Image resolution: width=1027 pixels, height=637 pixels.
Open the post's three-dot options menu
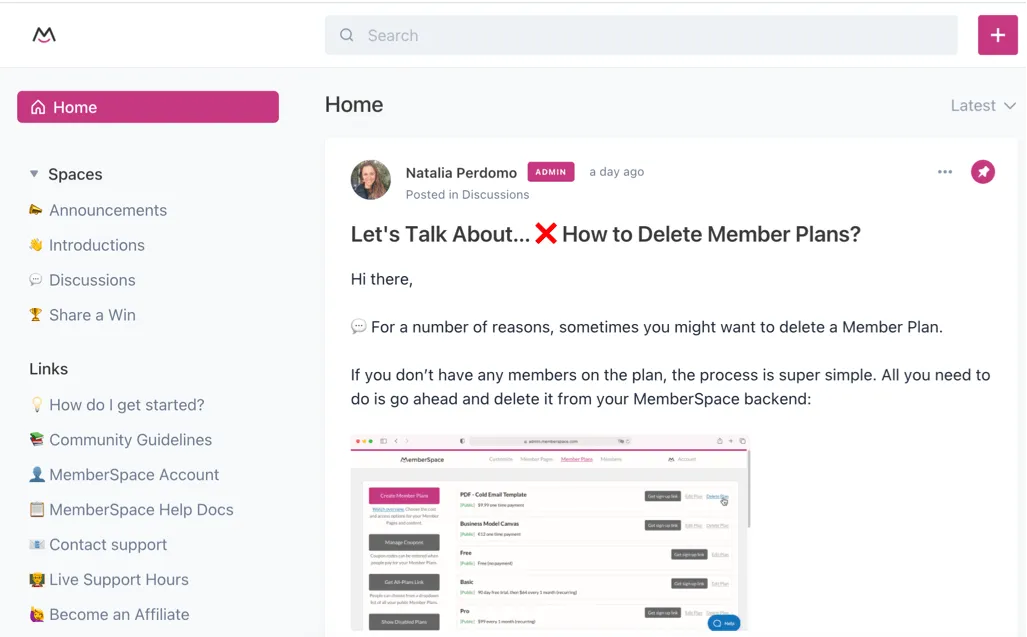click(x=944, y=172)
